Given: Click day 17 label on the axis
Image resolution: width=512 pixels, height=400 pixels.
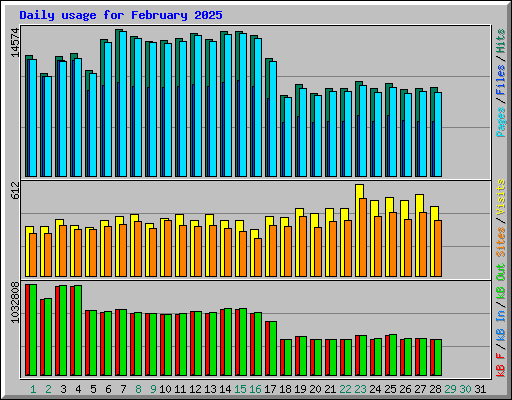Looking at the screenshot, I should click(270, 389).
